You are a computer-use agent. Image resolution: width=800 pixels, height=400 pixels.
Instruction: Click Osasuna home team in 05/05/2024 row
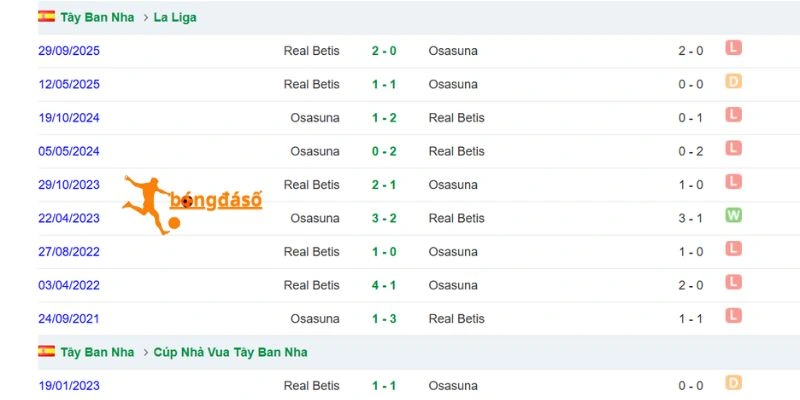(x=315, y=152)
